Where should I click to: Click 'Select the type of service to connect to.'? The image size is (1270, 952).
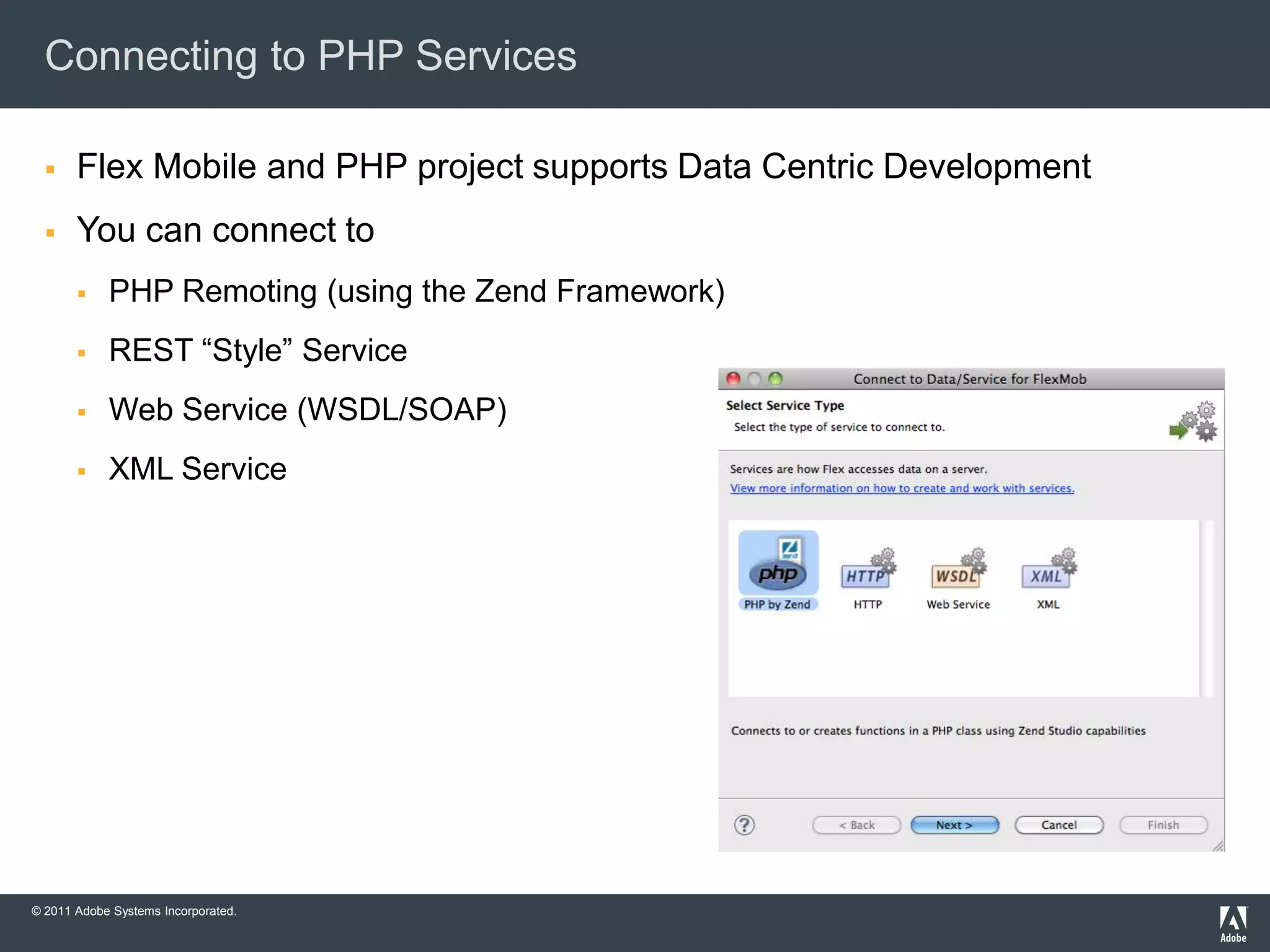click(839, 427)
